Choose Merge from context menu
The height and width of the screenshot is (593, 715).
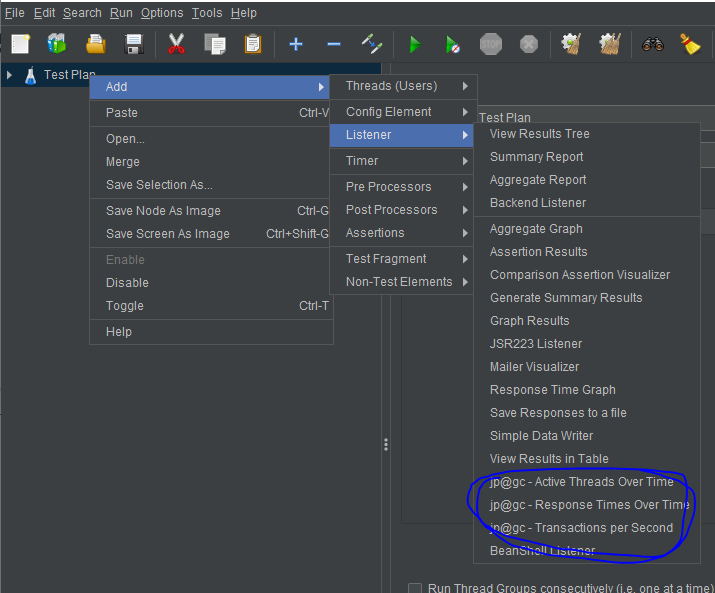210,162
